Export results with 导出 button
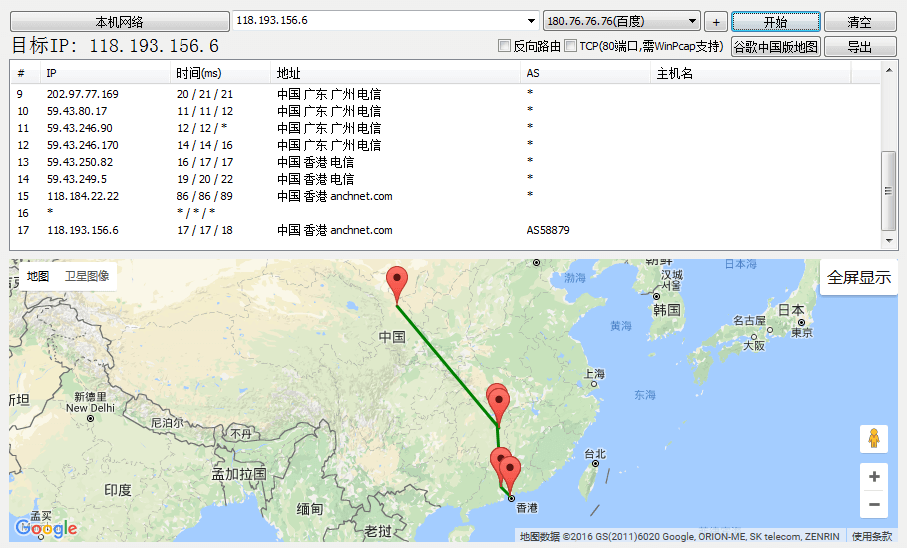Screen dimensions: 907x548 pyautogui.click(x=860, y=46)
